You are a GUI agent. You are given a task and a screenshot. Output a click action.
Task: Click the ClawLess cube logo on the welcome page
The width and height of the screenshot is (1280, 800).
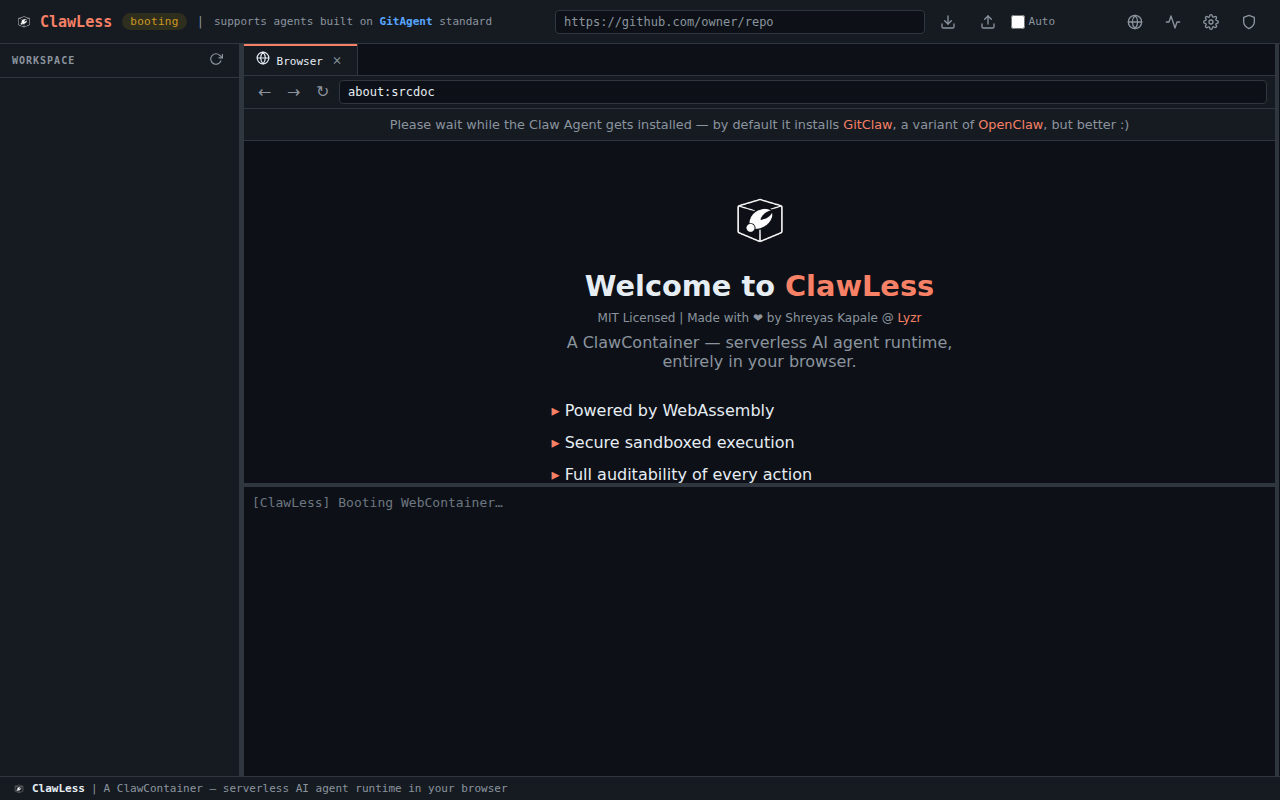coord(760,220)
